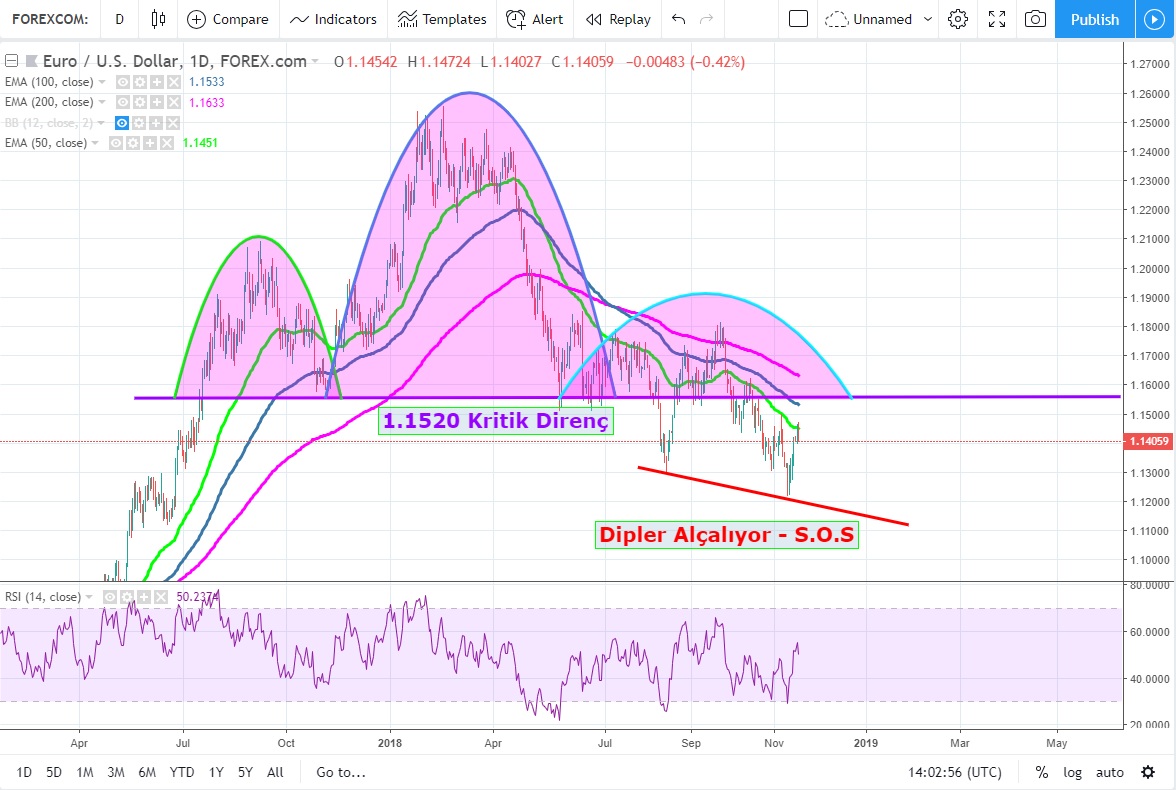
Task: Hide the EMA (200, close) indicator
Action: [x=122, y=102]
